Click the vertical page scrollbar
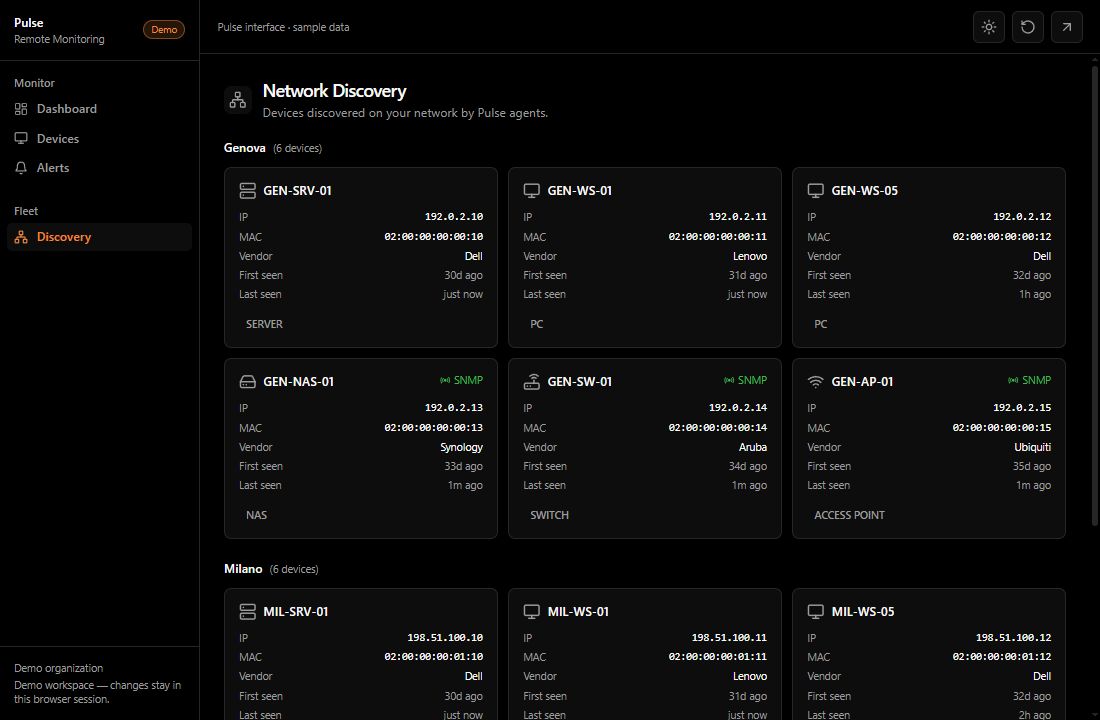The image size is (1100, 720). point(1094,295)
